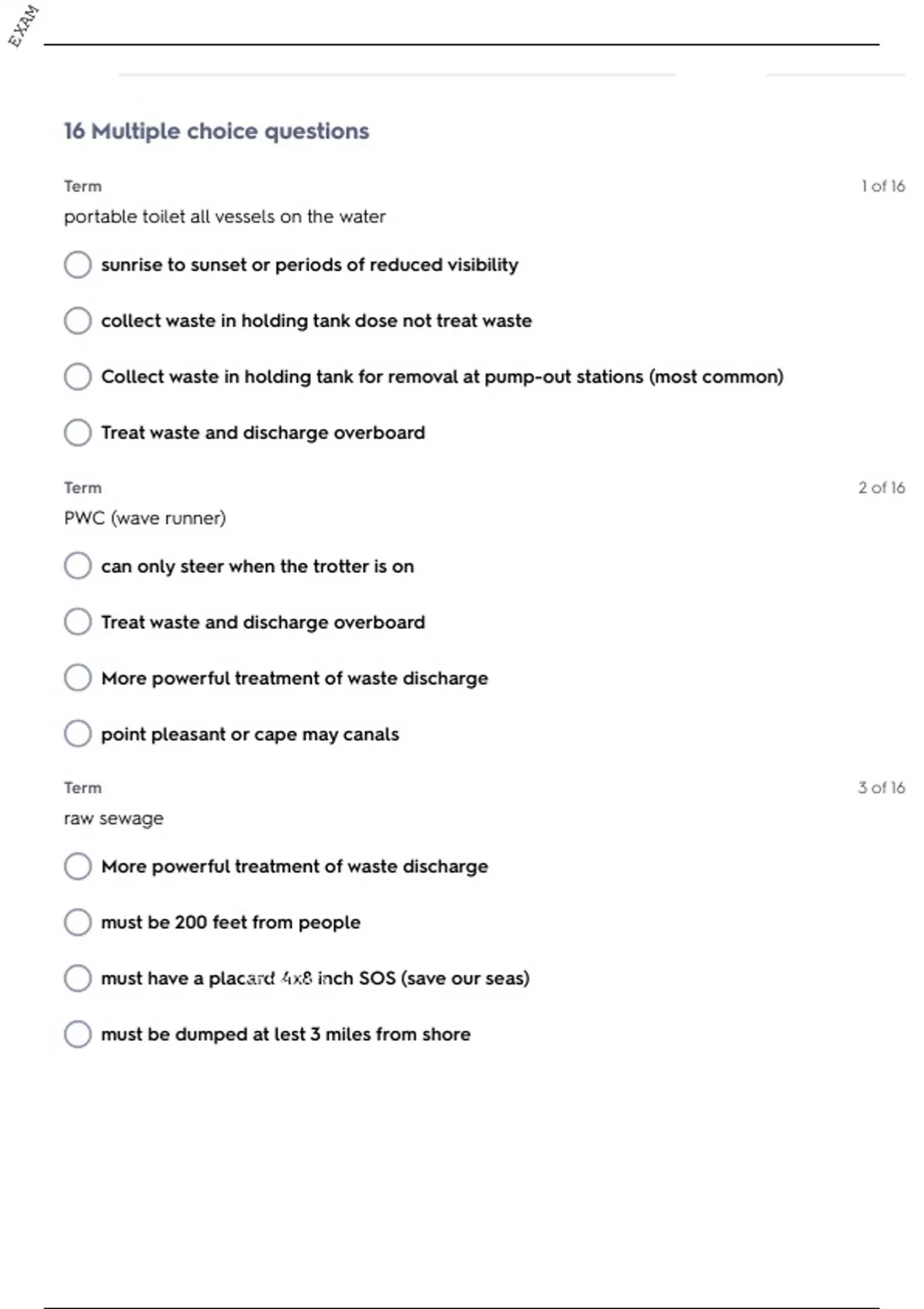The width and height of the screenshot is (924, 1309).
Task: Choose 'collect waste in holding tank dose not treat waste'
Action: 78,320
